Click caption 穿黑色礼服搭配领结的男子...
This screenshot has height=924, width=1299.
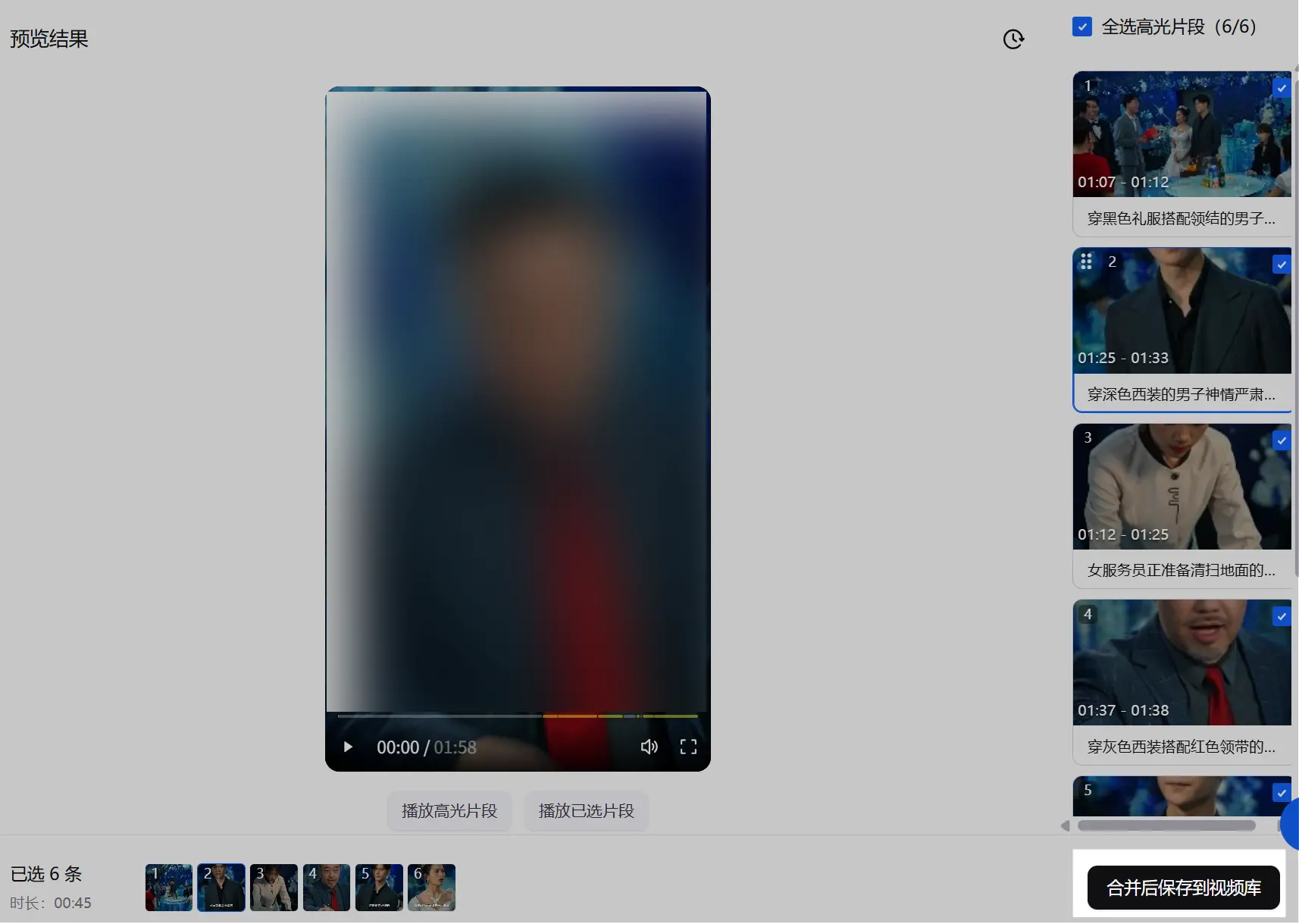tap(1182, 218)
